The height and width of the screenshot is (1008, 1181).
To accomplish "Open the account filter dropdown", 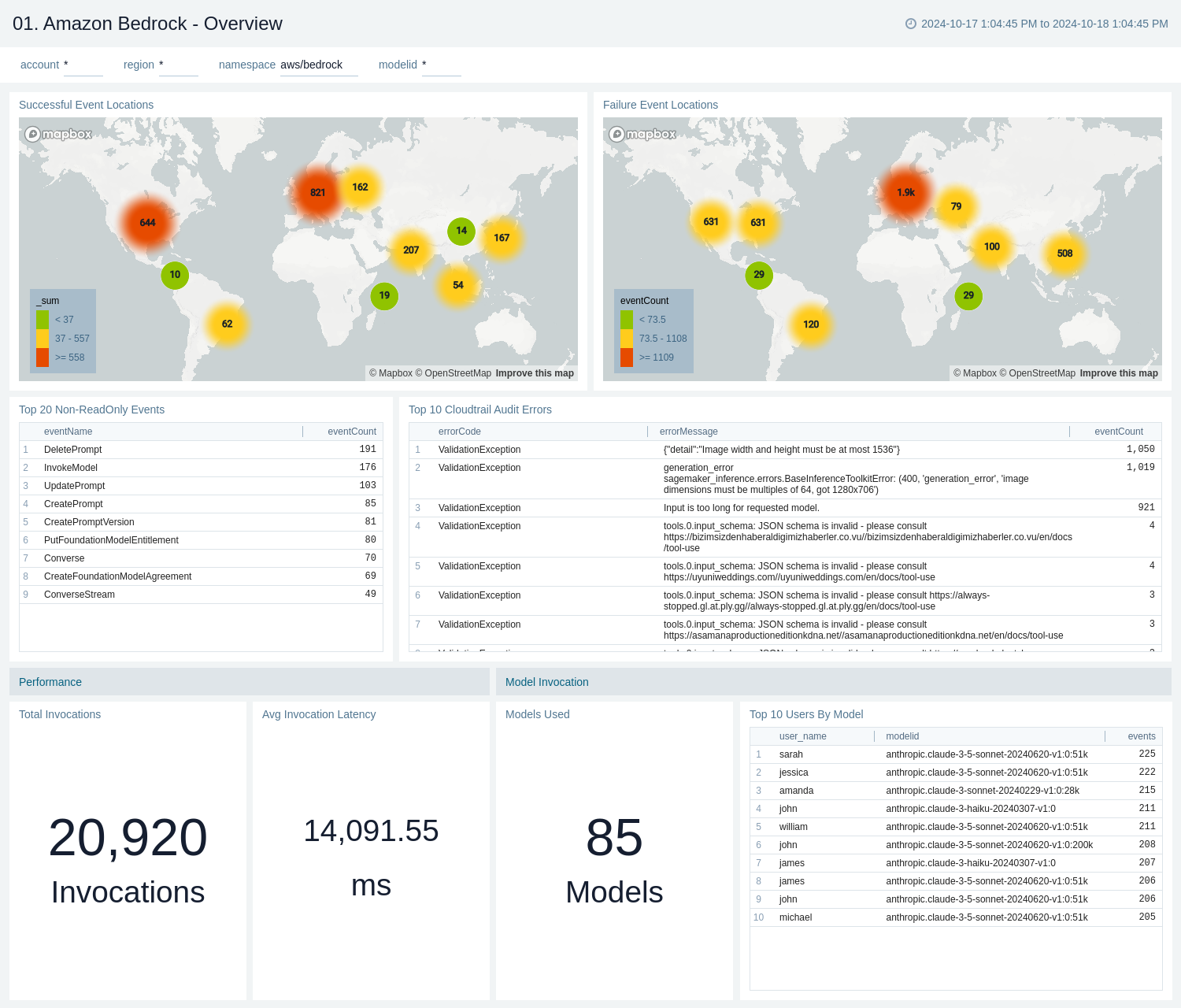I will coord(82,65).
